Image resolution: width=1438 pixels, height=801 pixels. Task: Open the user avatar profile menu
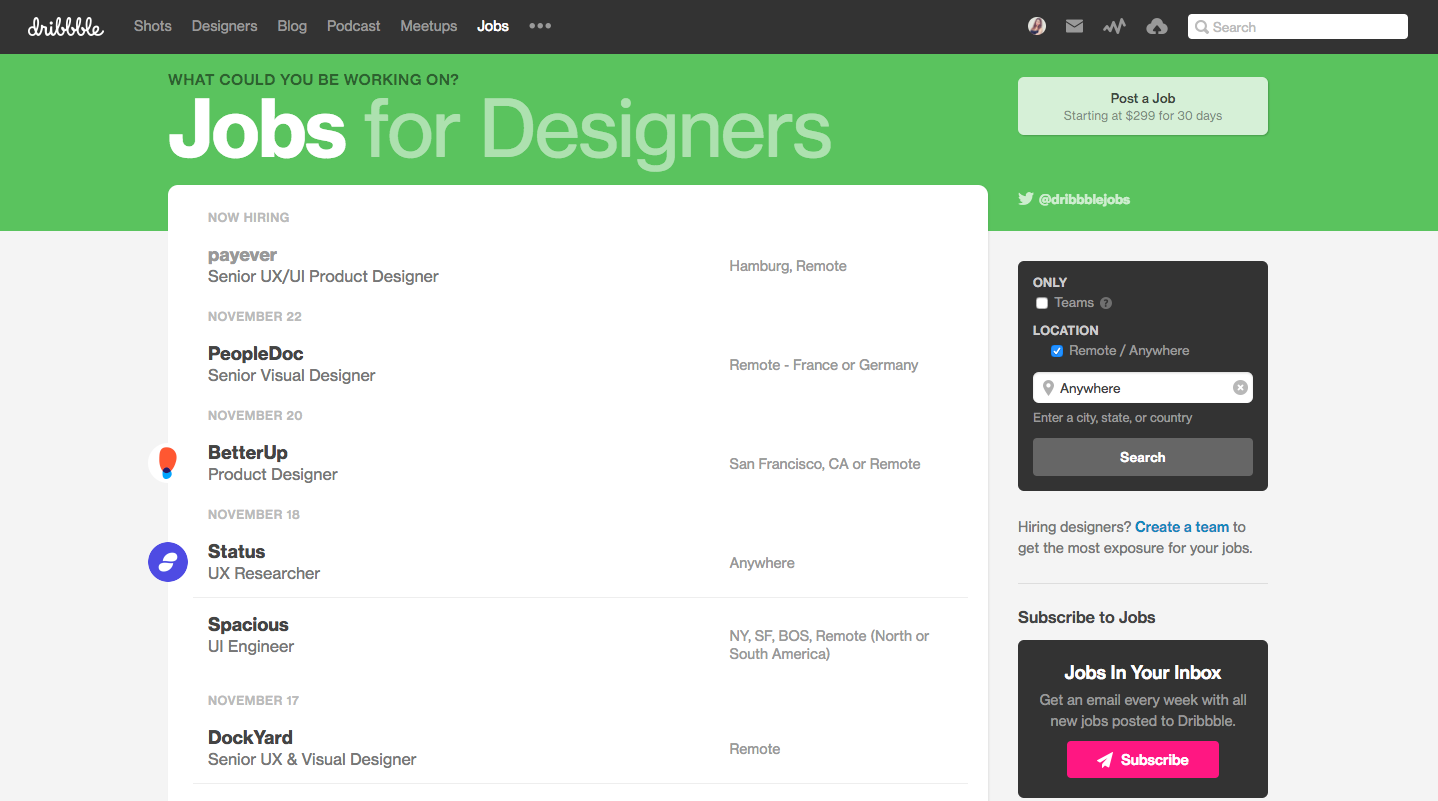(1037, 27)
